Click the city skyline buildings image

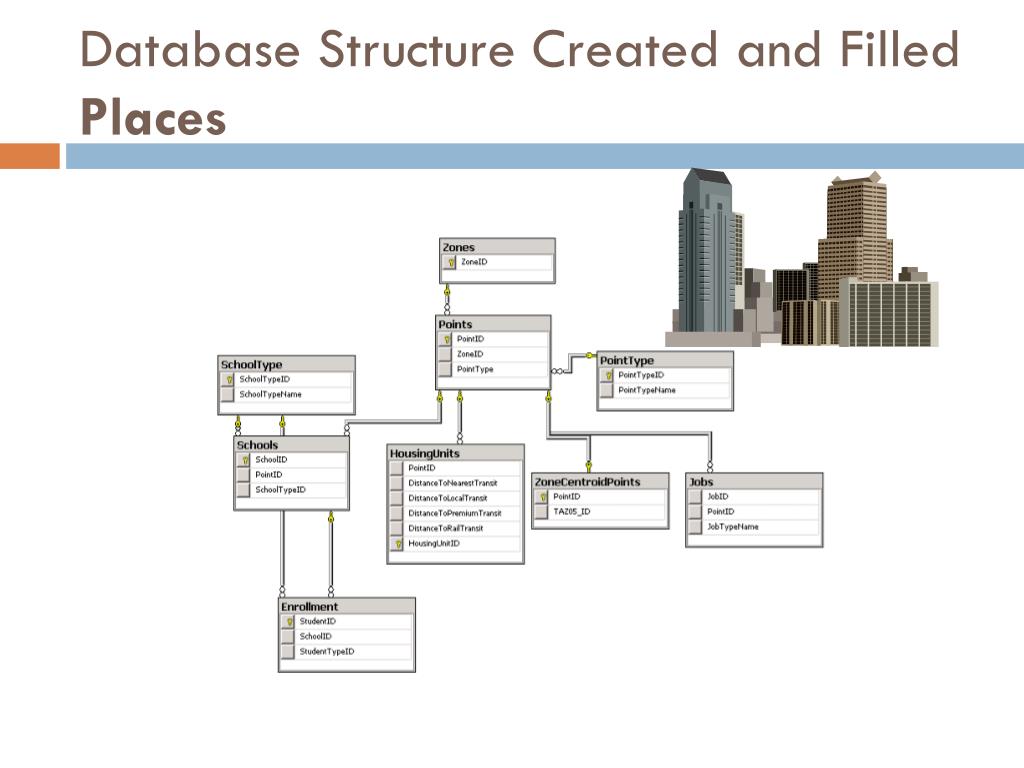pos(802,257)
